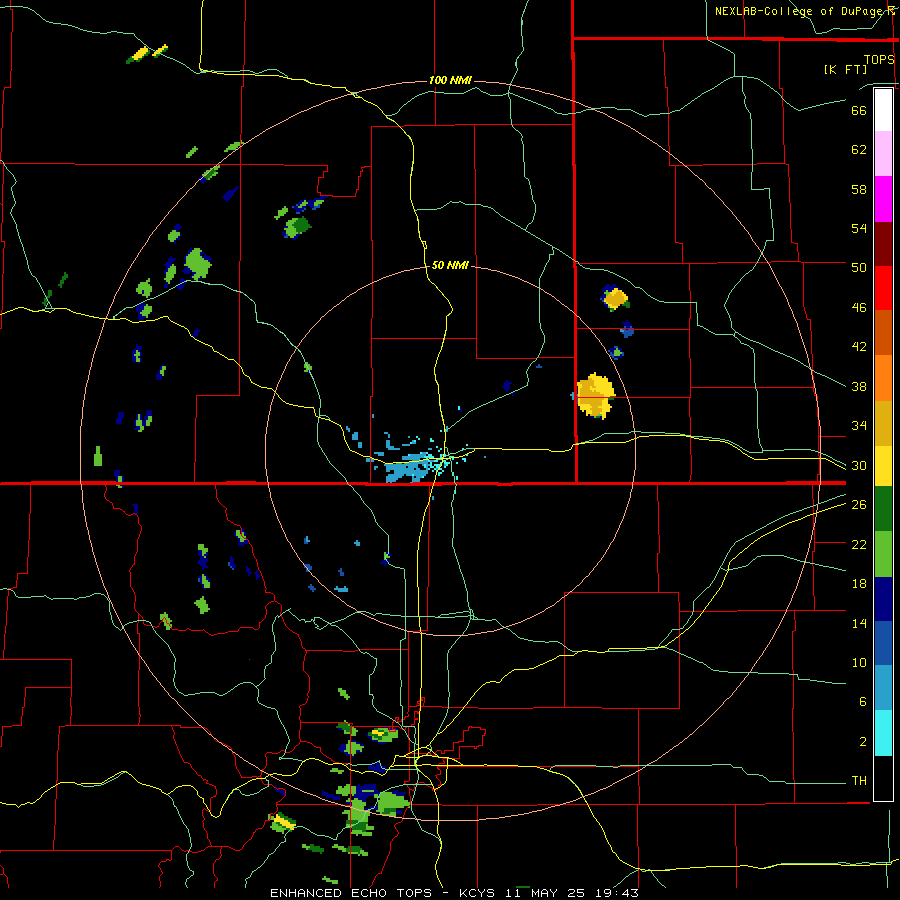This screenshot has width=900, height=900.
Task: Click the 62 legend value
Action: point(859,149)
